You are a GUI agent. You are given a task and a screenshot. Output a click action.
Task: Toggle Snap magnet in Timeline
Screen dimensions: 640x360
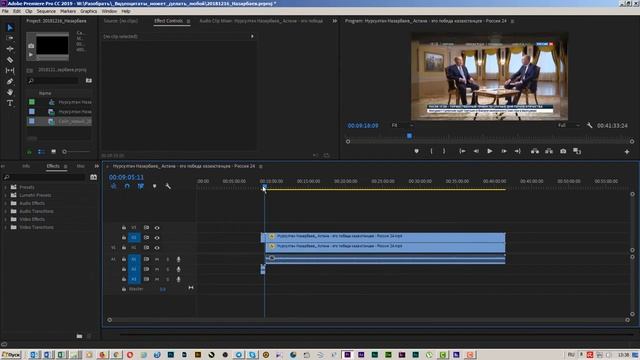[127, 186]
